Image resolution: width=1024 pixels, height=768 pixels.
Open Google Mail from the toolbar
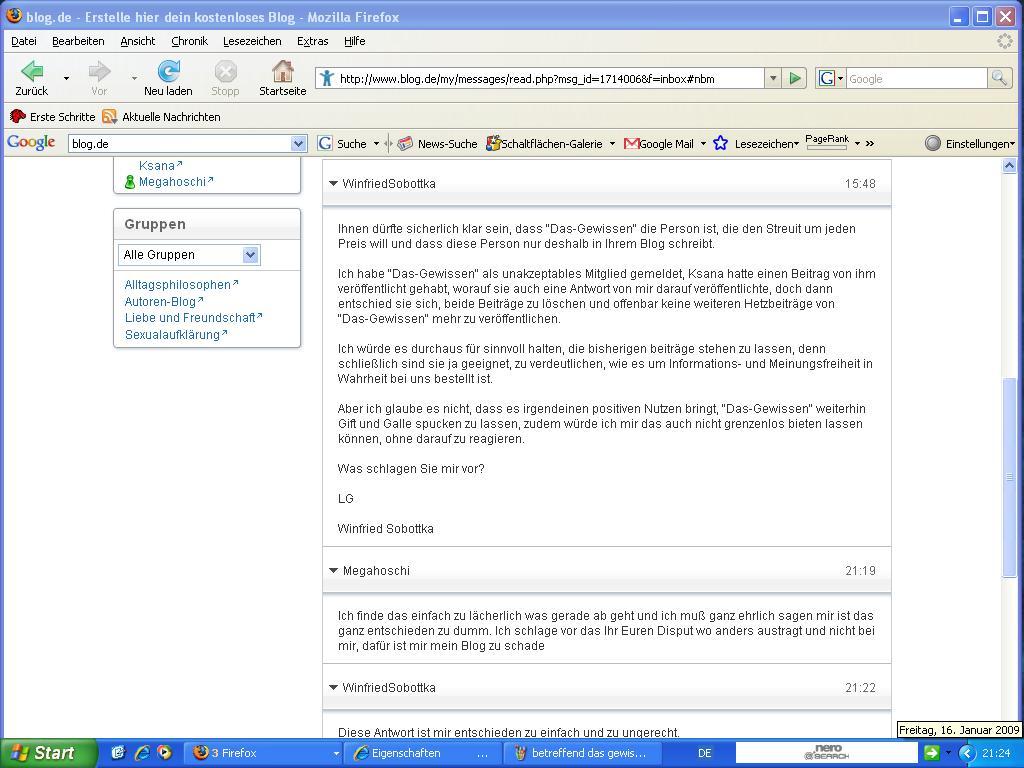[659, 144]
